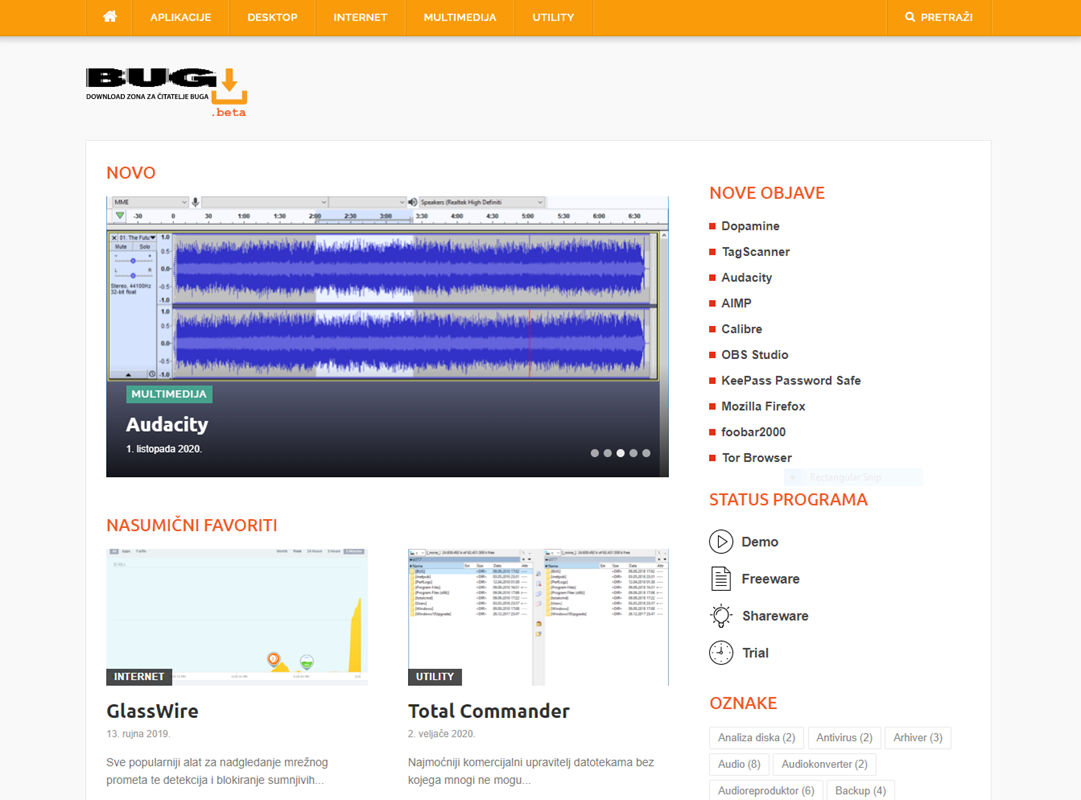Image resolution: width=1081 pixels, height=800 pixels.
Task: Open the GlassWire screenshot thumbnail
Action: click(236, 617)
